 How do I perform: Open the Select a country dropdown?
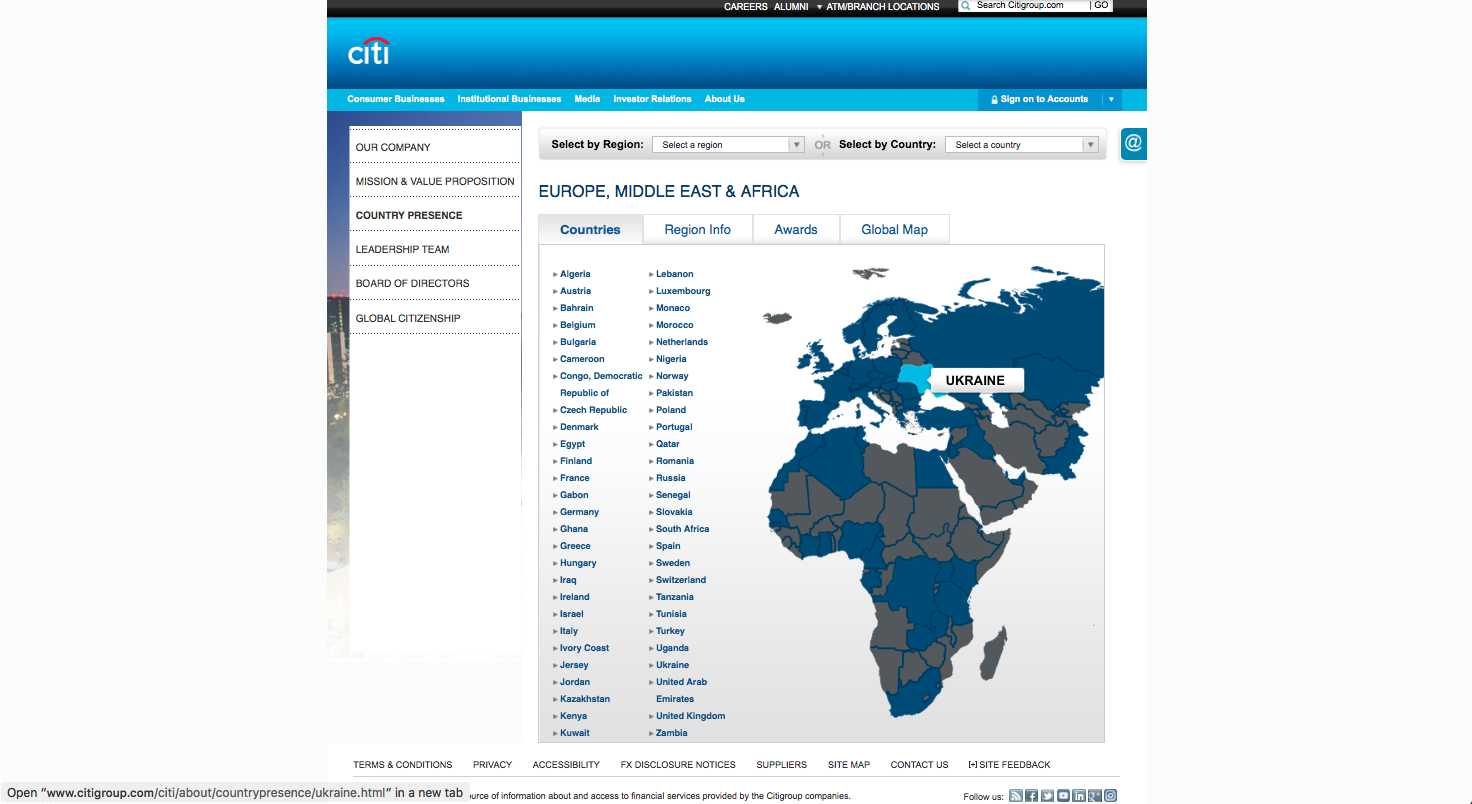point(1022,145)
